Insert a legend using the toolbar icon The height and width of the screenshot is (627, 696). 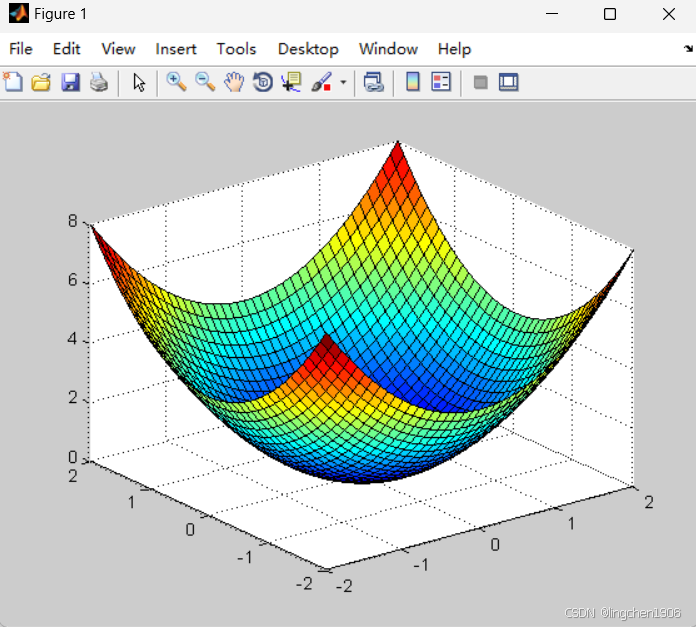point(441,82)
